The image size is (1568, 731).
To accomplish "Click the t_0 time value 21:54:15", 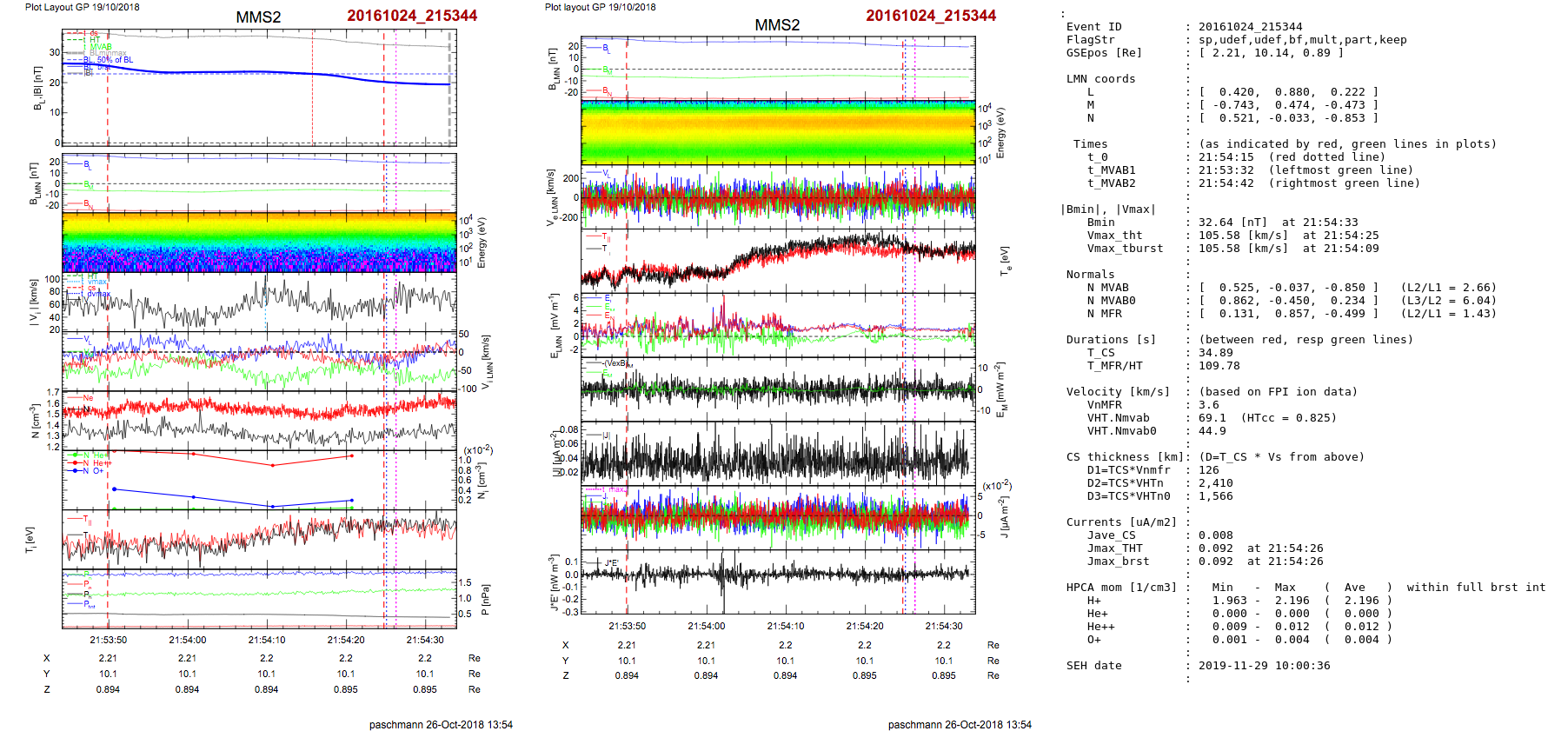I will click(x=1226, y=157).
